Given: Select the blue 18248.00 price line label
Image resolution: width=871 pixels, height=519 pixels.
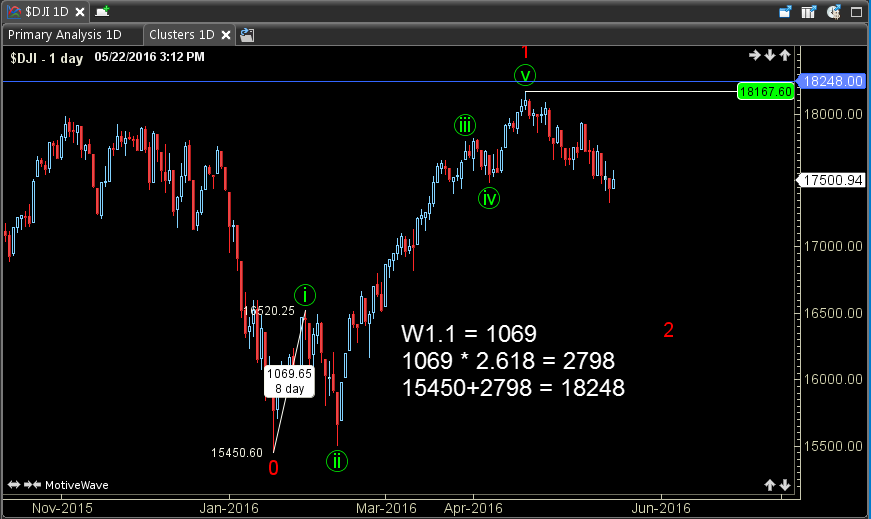Looking at the screenshot, I should coord(832,81).
